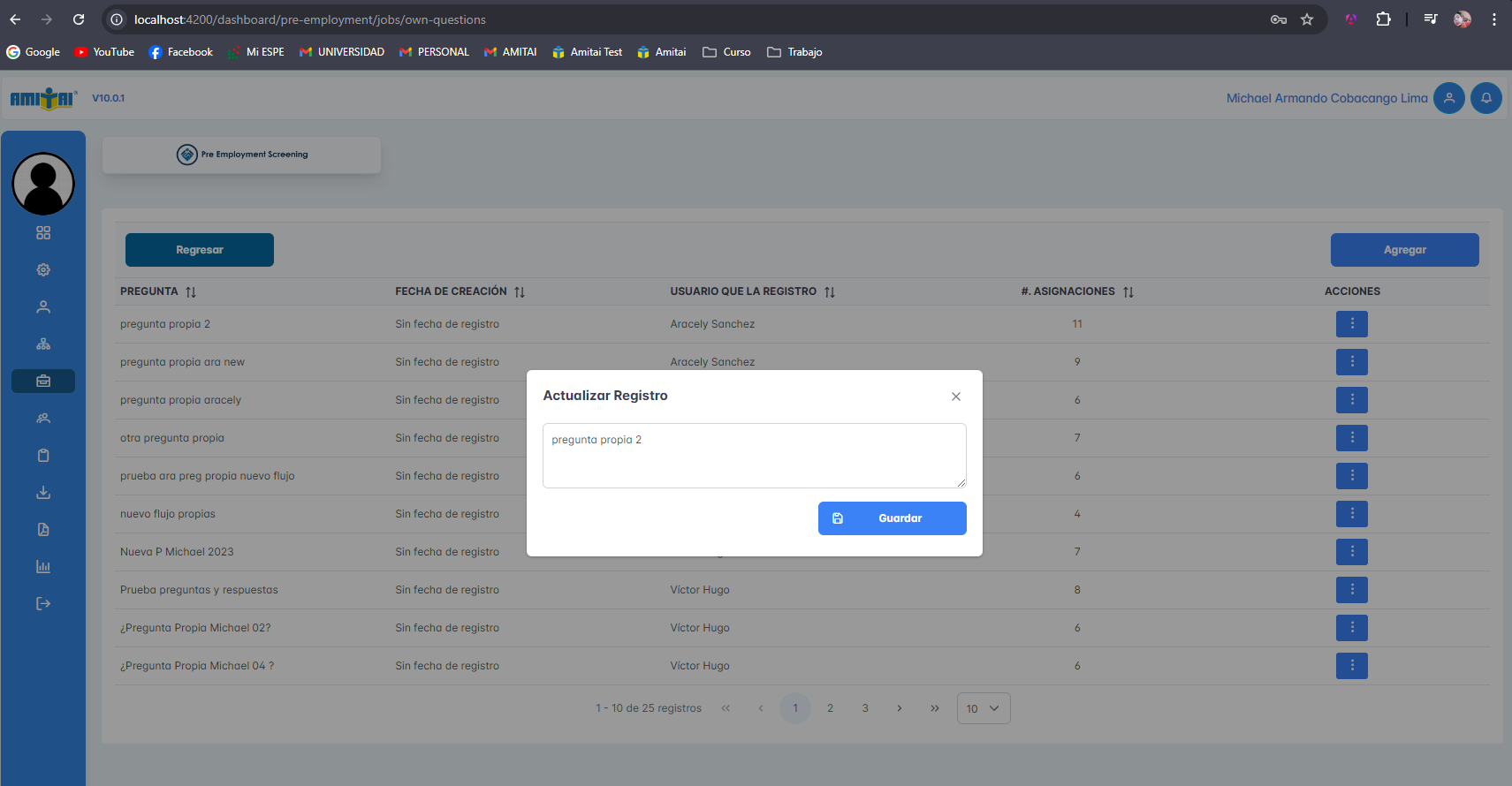Open notifications bell icon in header
This screenshot has width=1512, height=786.
1485,98
